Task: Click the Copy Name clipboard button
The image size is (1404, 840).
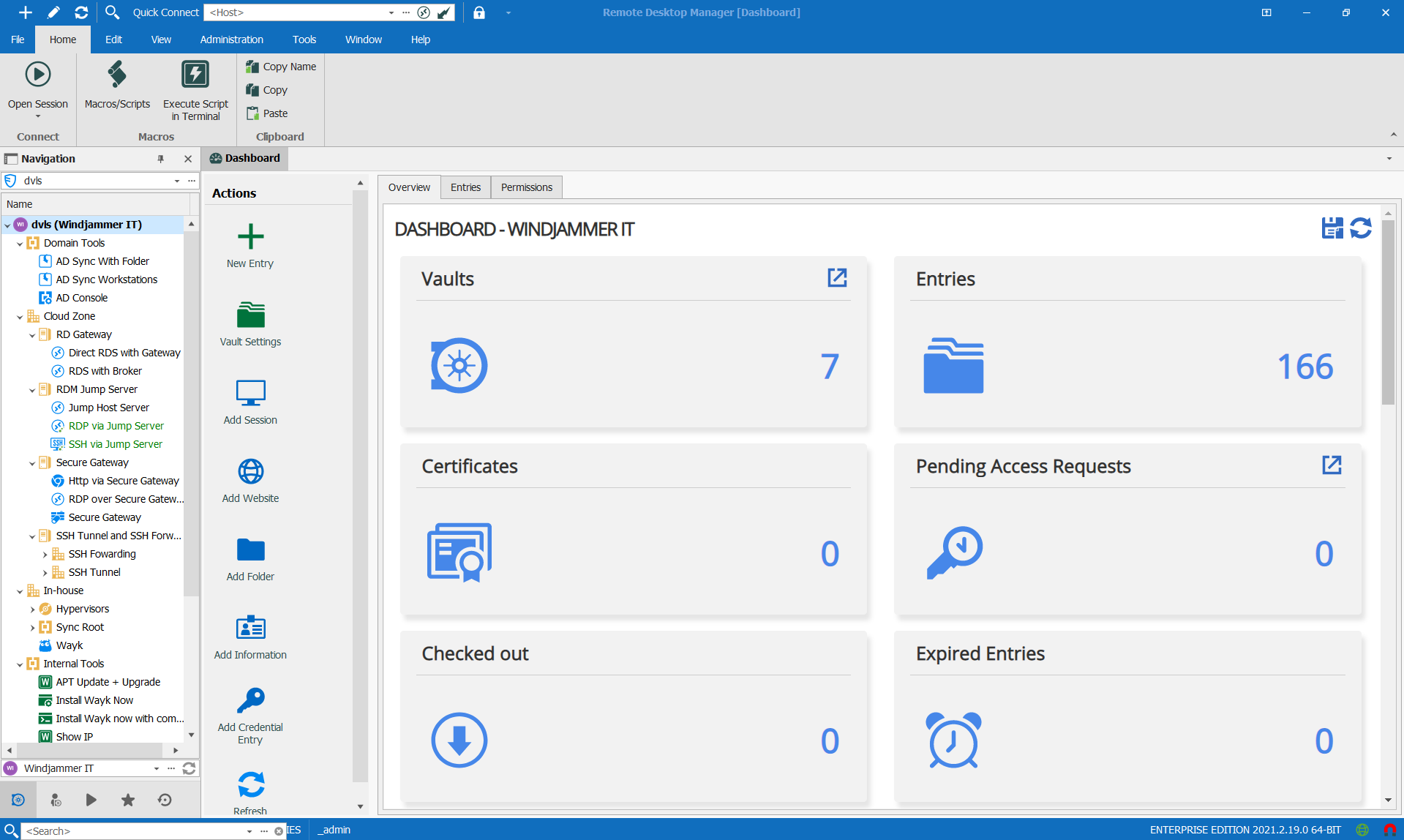Action: 281,67
